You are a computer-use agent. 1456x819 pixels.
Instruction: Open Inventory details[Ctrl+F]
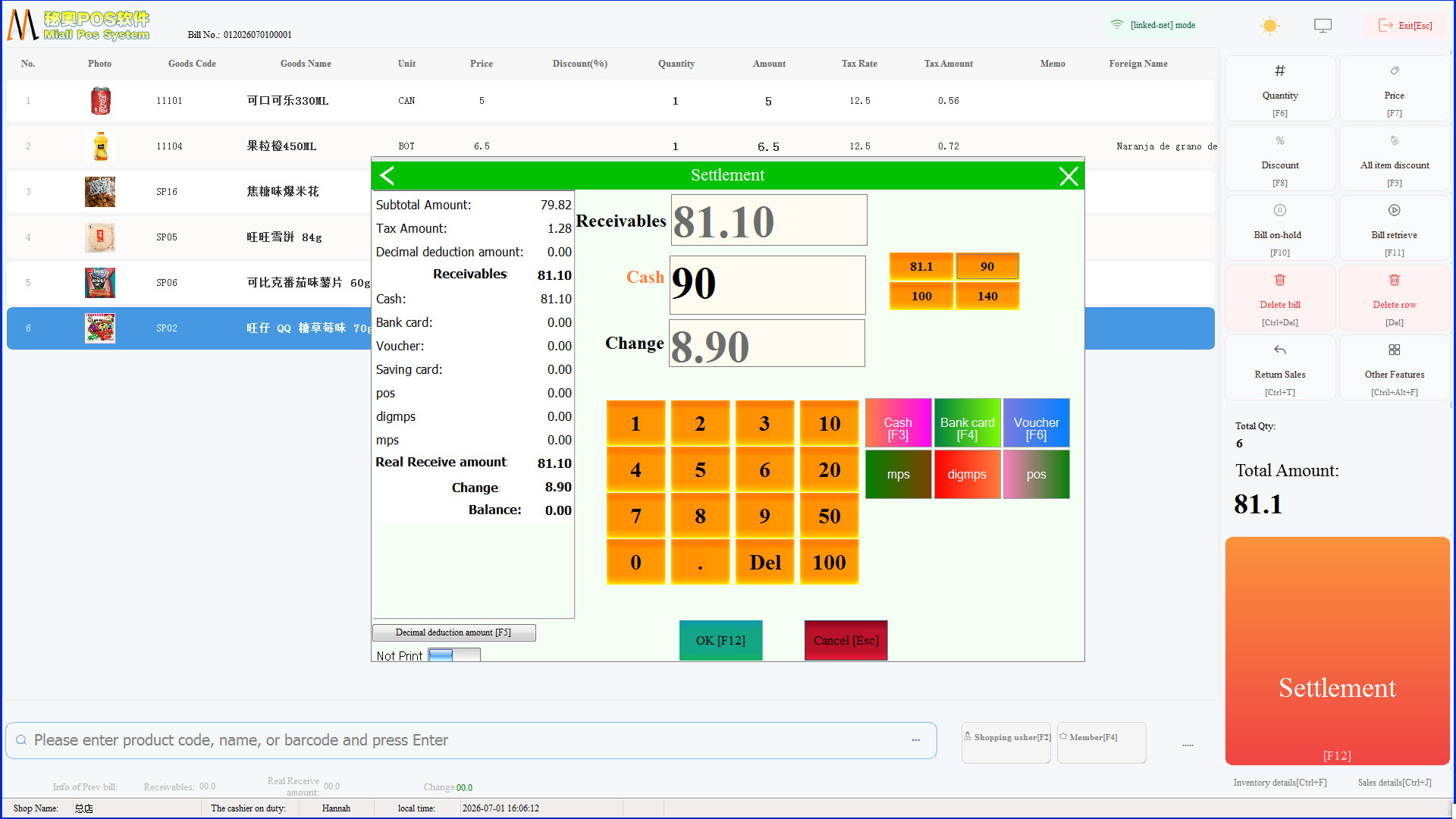coord(1279,783)
